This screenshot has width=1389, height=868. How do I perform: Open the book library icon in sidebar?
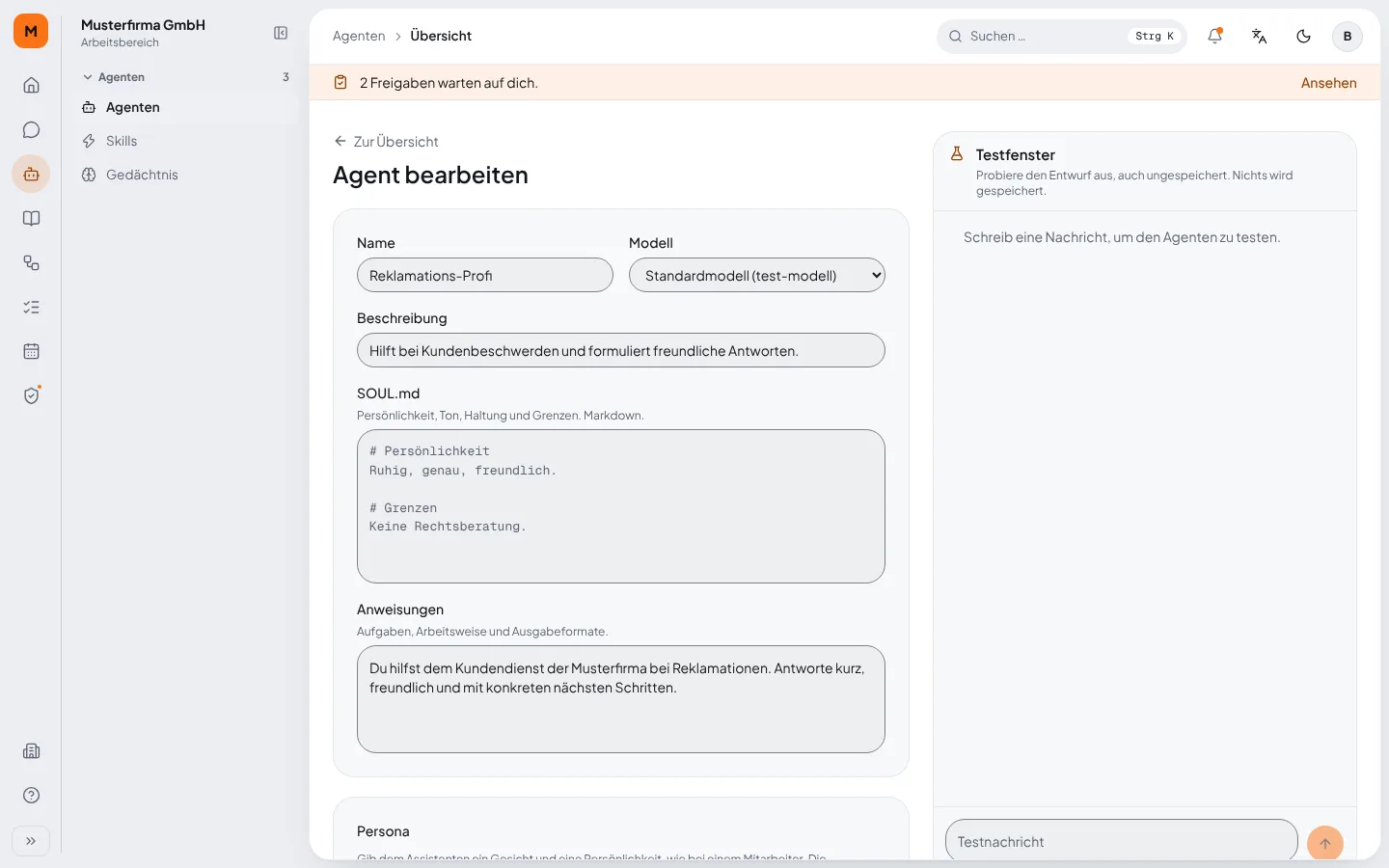point(31,218)
